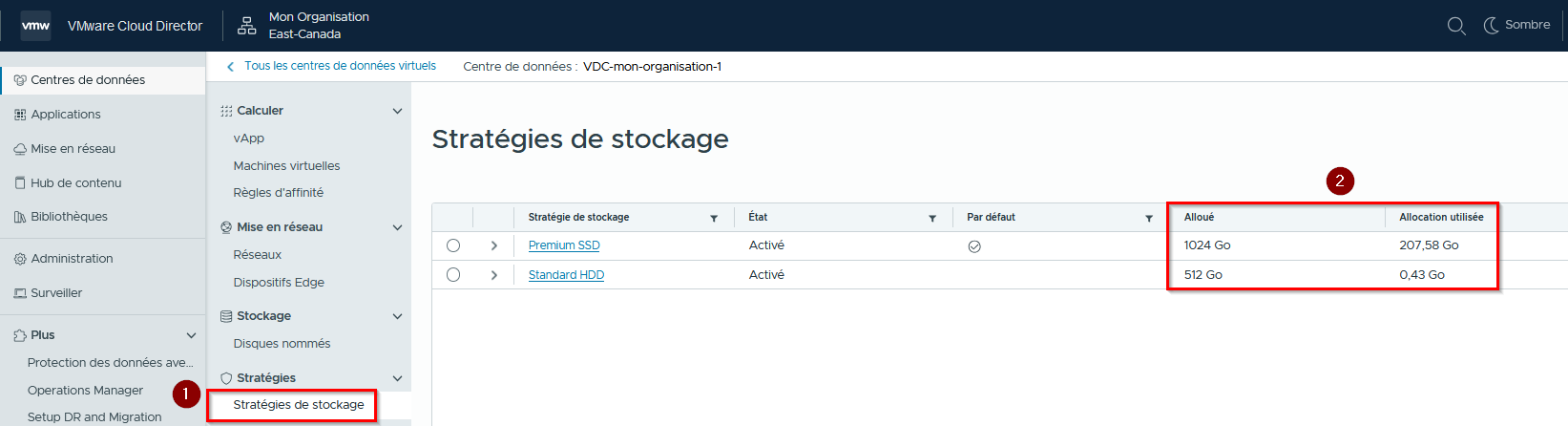The height and width of the screenshot is (426, 1568).
Task: Select the Premium SSD radio button
Action: [453, 245]
